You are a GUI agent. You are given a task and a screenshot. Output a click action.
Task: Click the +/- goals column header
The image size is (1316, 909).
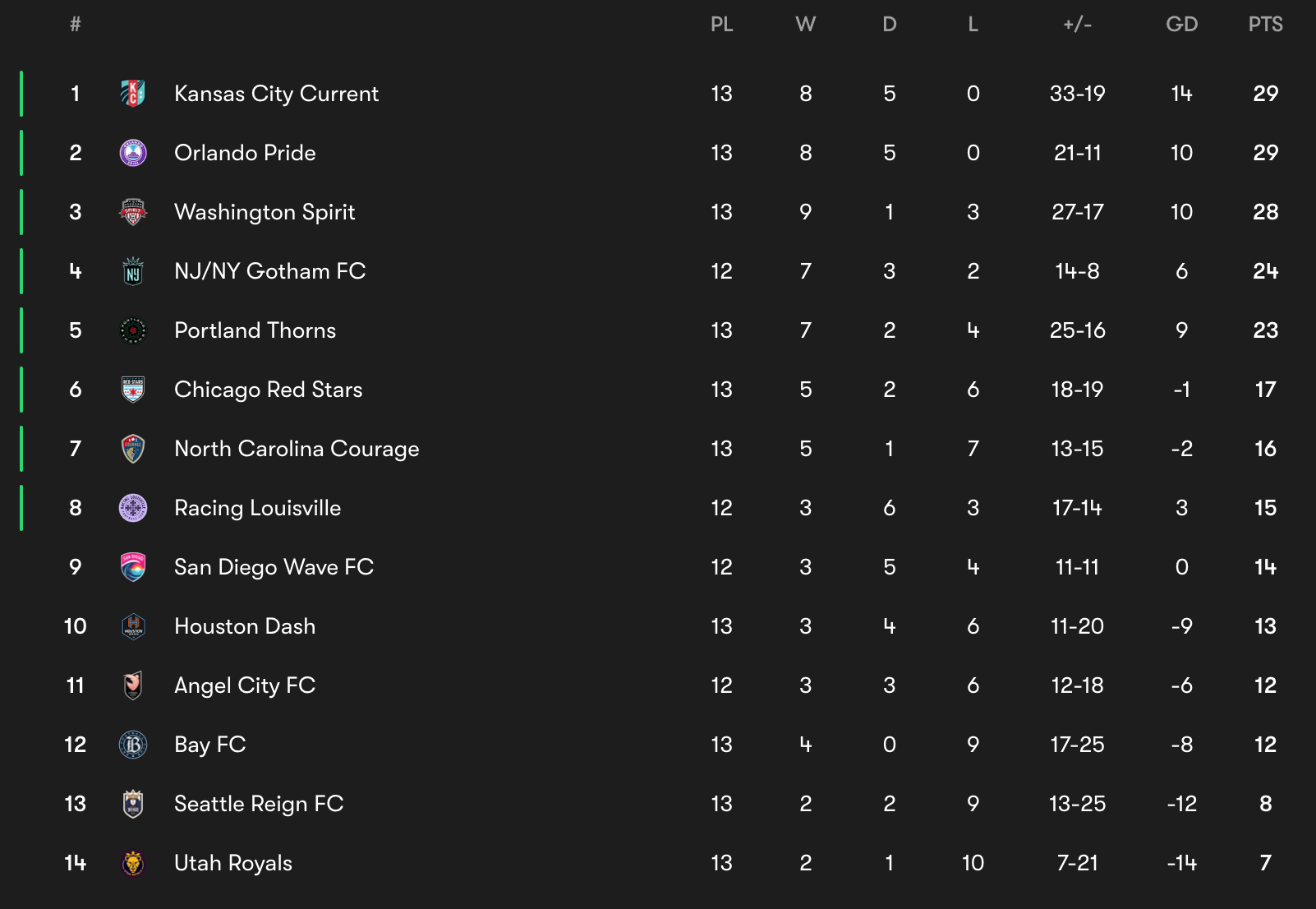click(x=1078, y=25)
